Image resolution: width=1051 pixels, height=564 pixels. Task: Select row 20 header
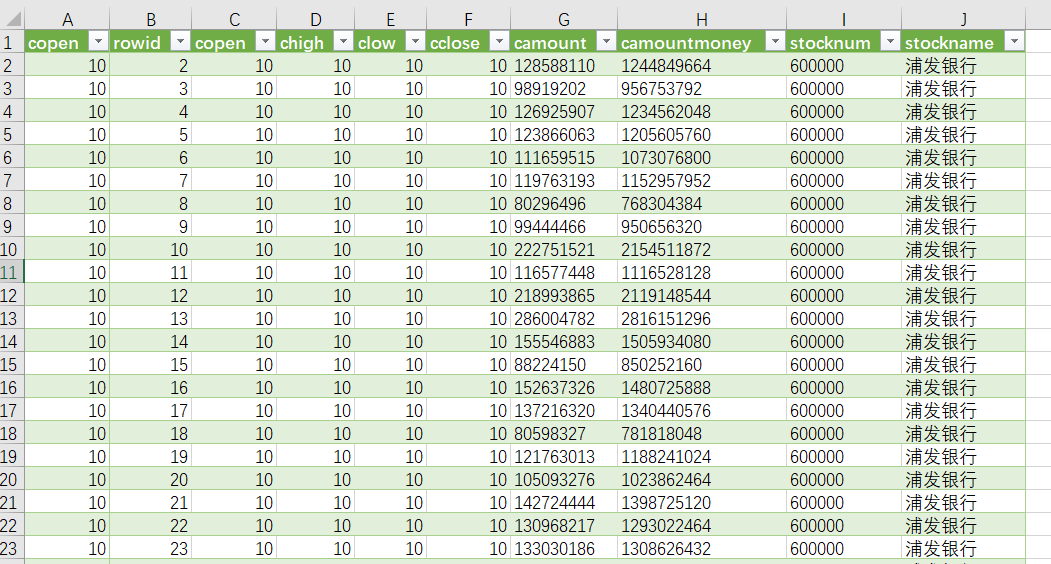12,480
